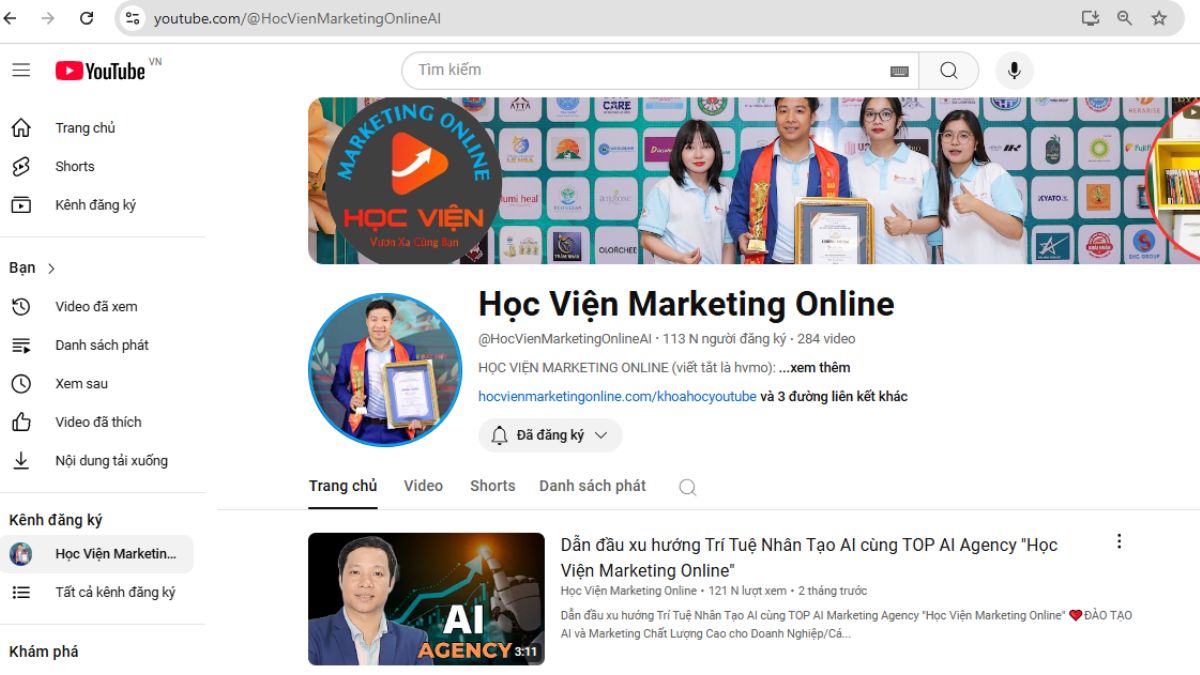The width and height of the screenshot is (1200, 675).
Task: Click the Trang chủ home icon
Action: pos(21,128)
